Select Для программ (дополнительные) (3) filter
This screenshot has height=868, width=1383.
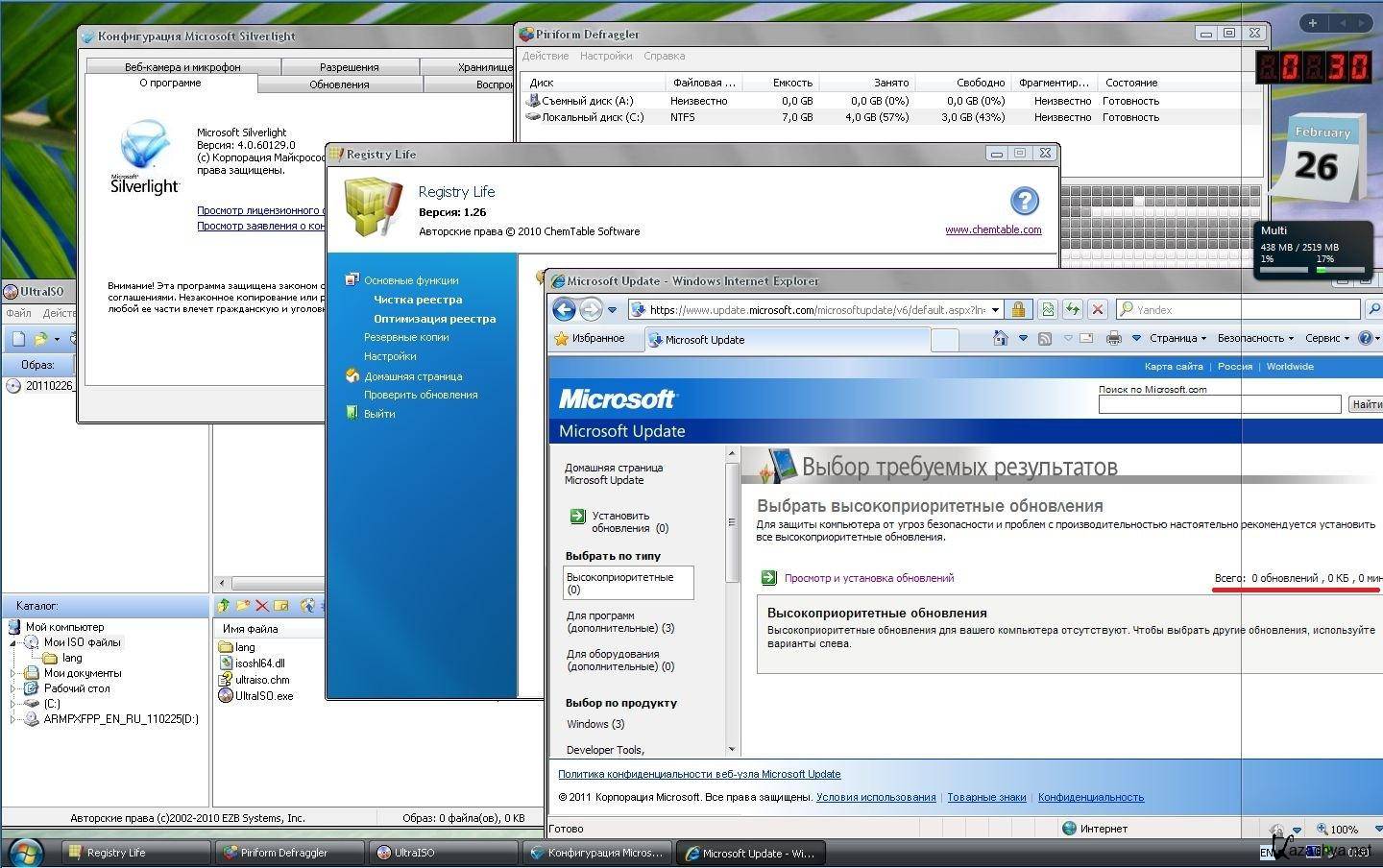point(620,622)
